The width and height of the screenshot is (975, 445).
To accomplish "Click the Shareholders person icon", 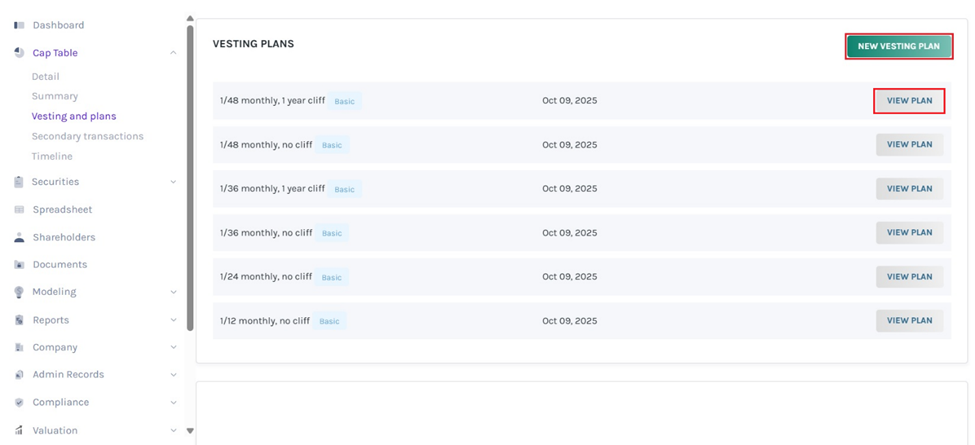I will tap(19, 238).
